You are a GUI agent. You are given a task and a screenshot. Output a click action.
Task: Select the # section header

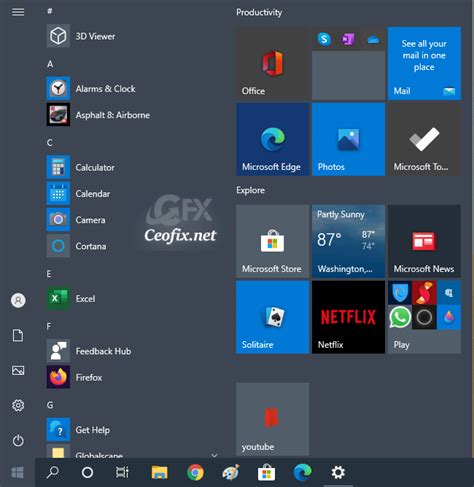[50, 11]
